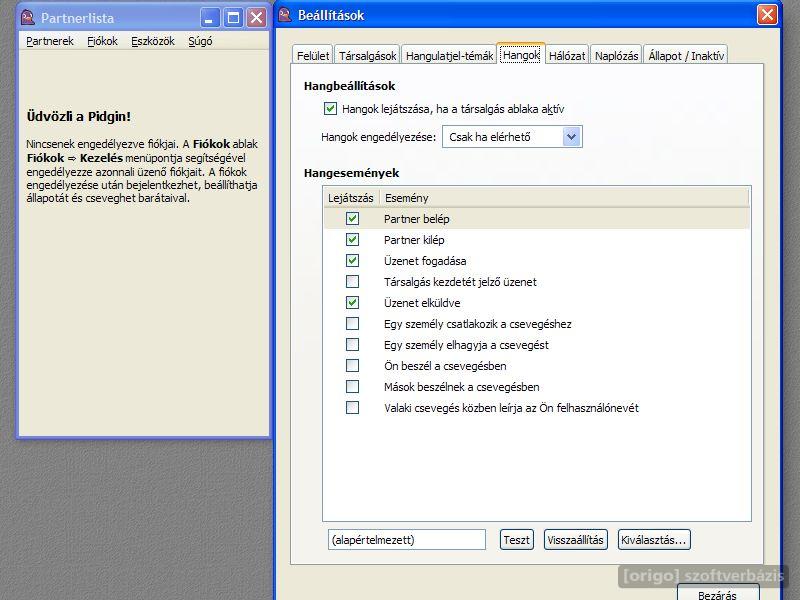Toggle 'Hangok lejátszása, ha a társalgás ablaka aktív' checkbox

click(330, 108)
